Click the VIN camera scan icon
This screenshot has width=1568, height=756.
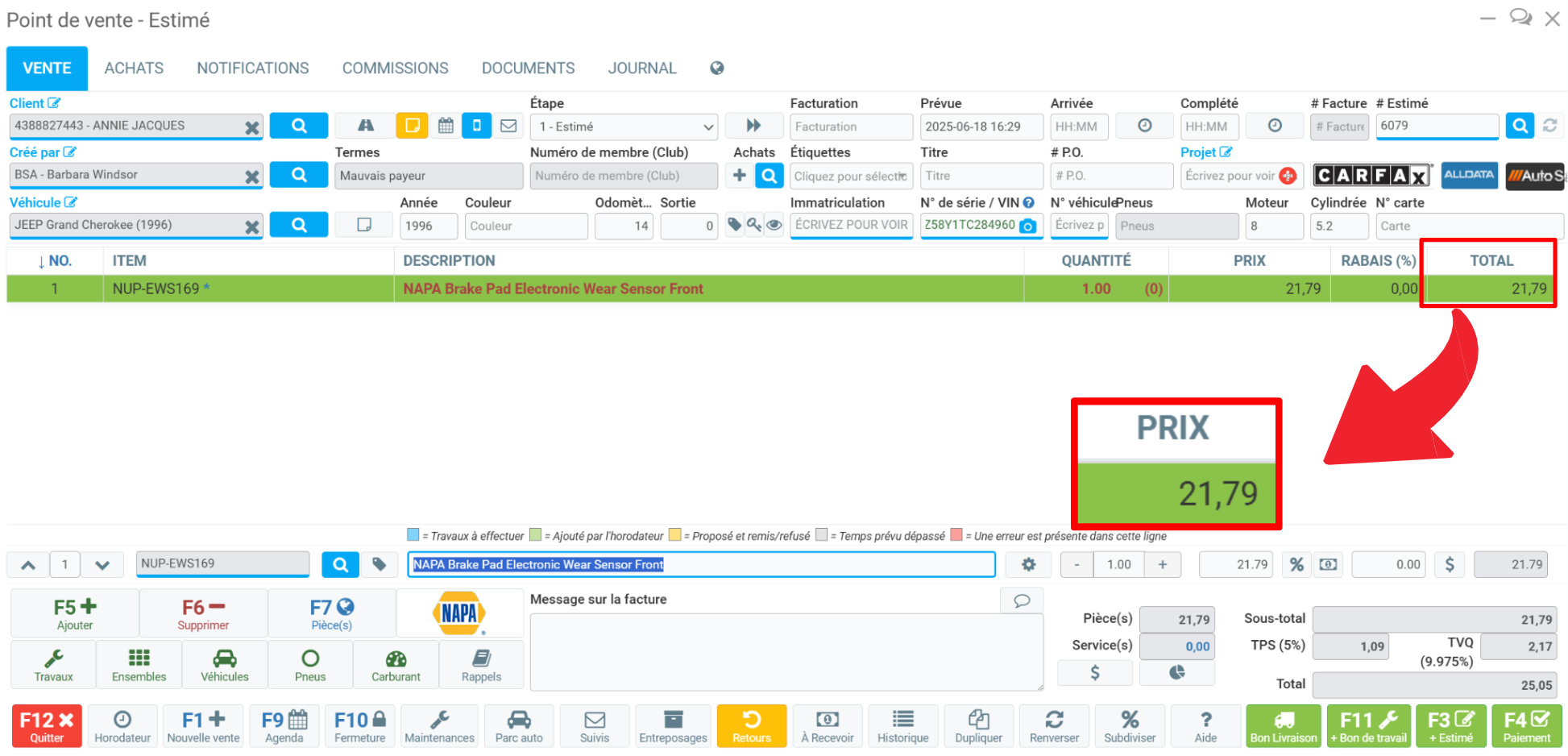click(x=1028, y=226)
